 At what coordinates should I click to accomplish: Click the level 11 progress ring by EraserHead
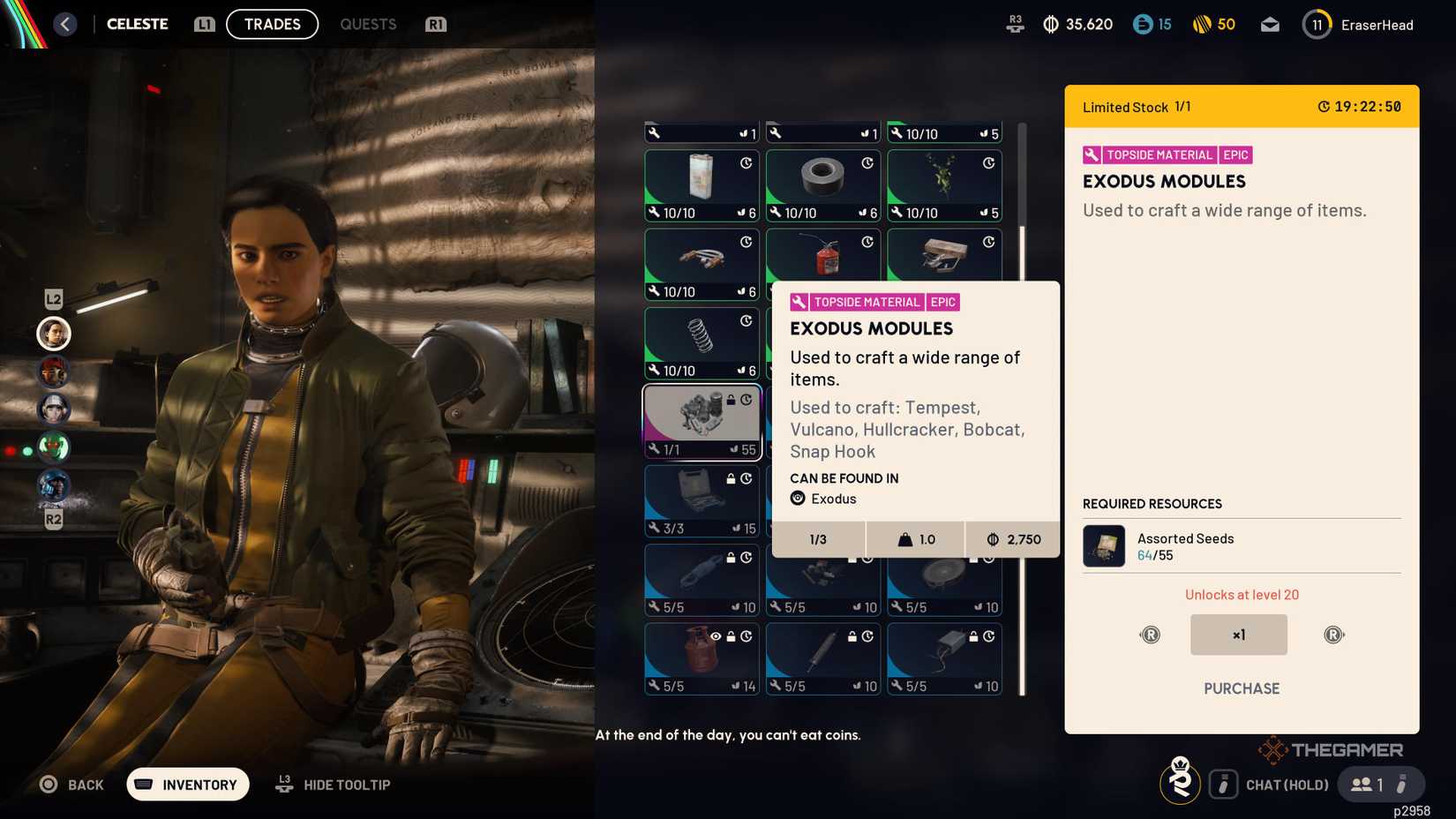point(1316,24)
